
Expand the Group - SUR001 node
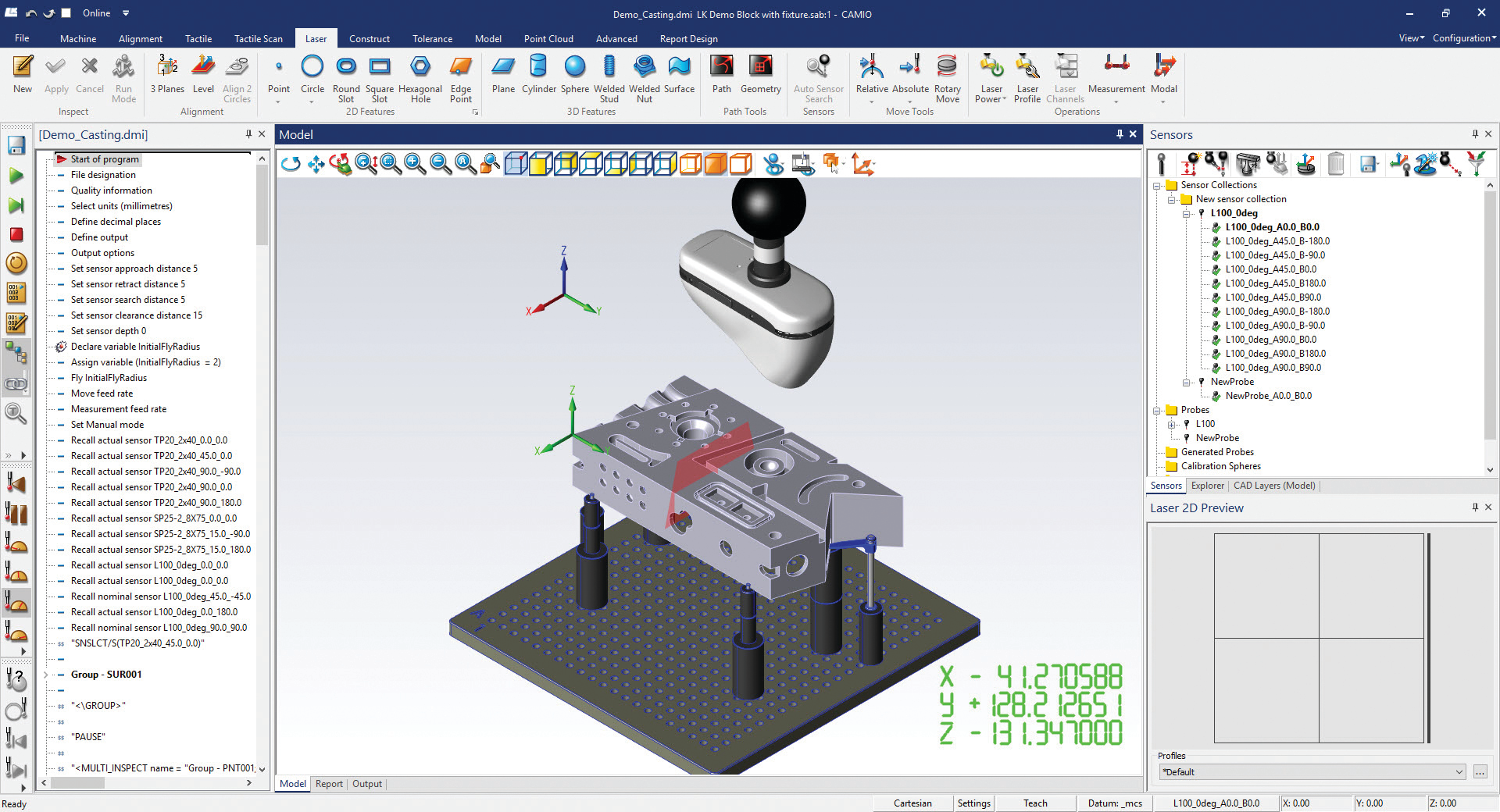click(x=46, y=675)
